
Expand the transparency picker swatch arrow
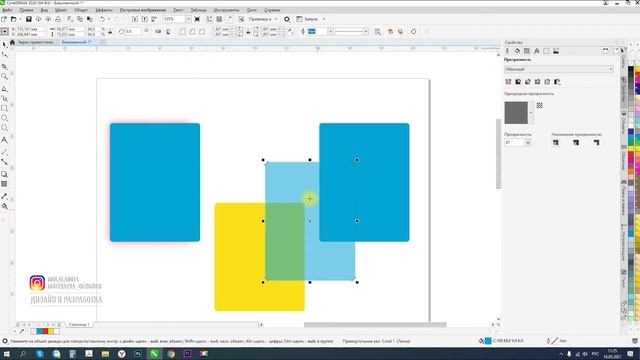pyautogui.click(x=531, y=113)
